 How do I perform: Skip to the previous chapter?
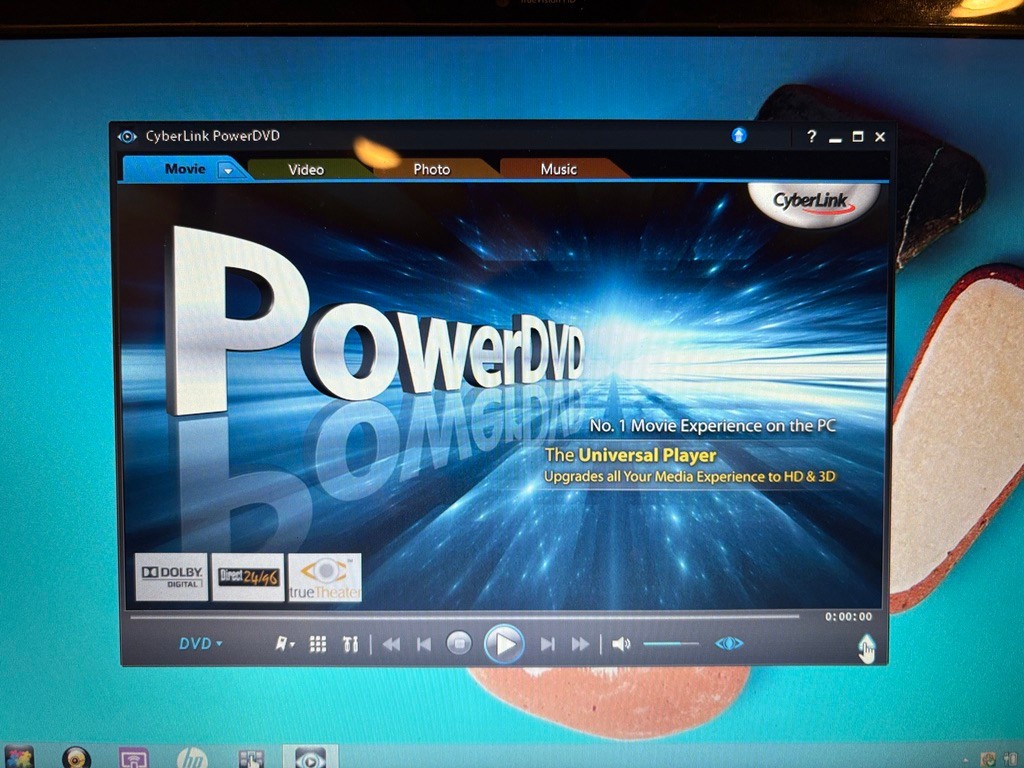[x=424, y=645]
